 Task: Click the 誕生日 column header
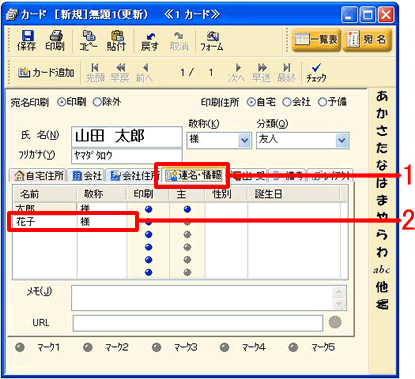293,194
